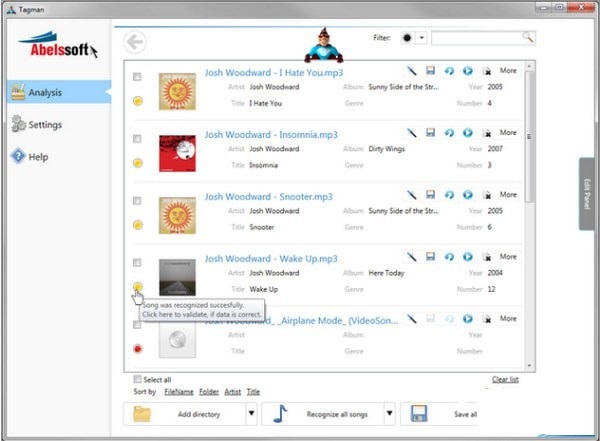Click the delete file icon for Insomnia.mp3

click(487, 133)
